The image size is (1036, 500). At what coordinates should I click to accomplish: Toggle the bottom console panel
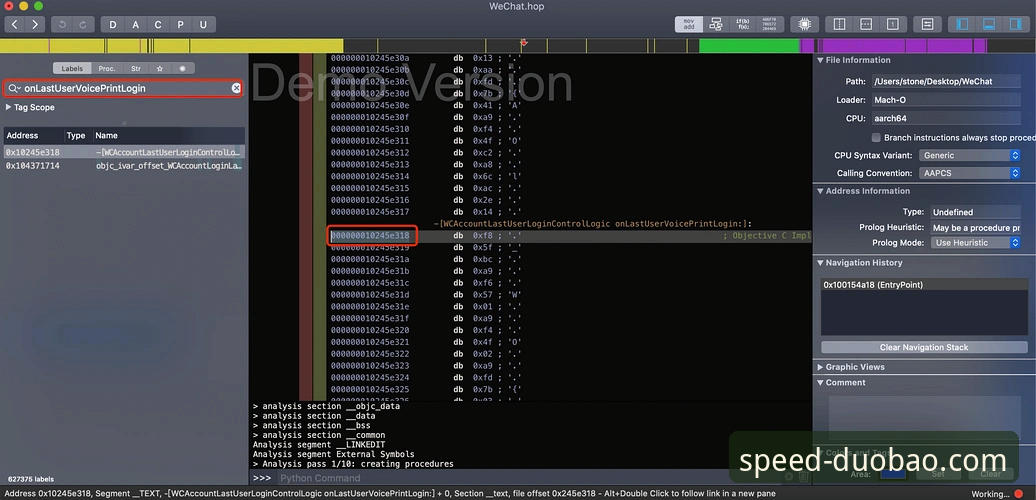[989, 24]
